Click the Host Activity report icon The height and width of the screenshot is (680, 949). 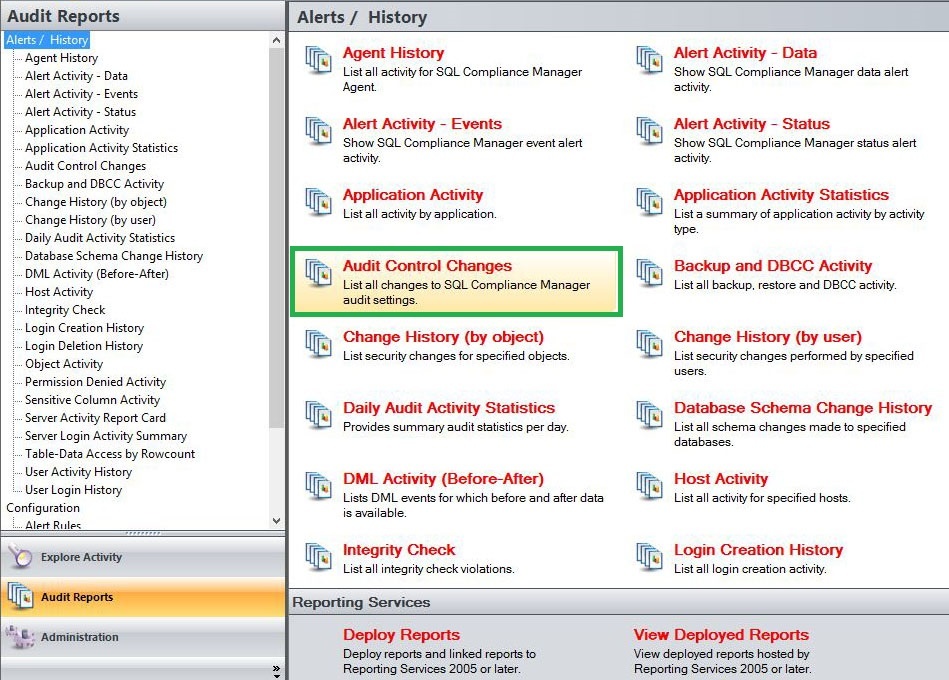(649, 485)
